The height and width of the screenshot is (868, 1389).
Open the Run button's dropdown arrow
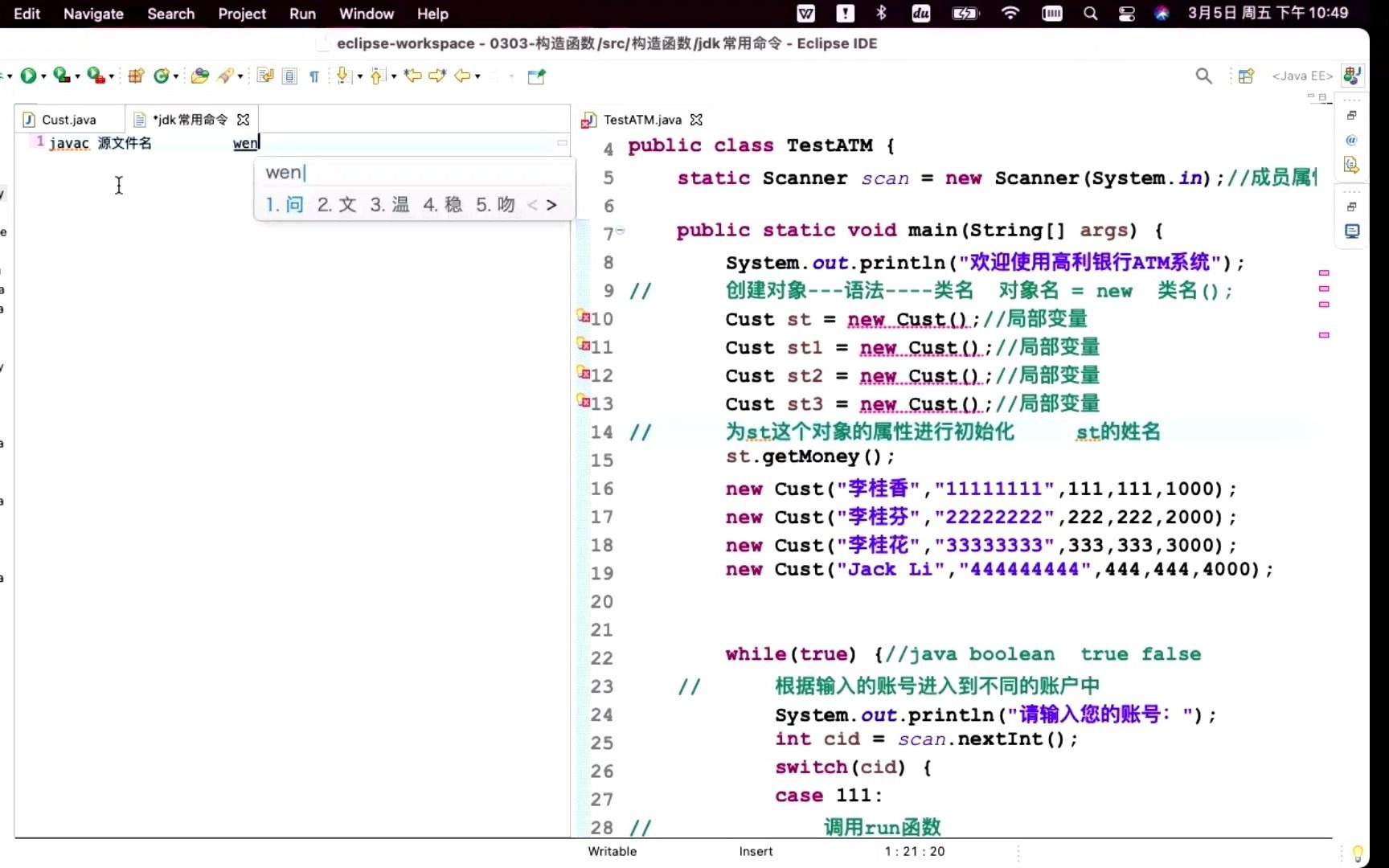click(x=45, y=78)
